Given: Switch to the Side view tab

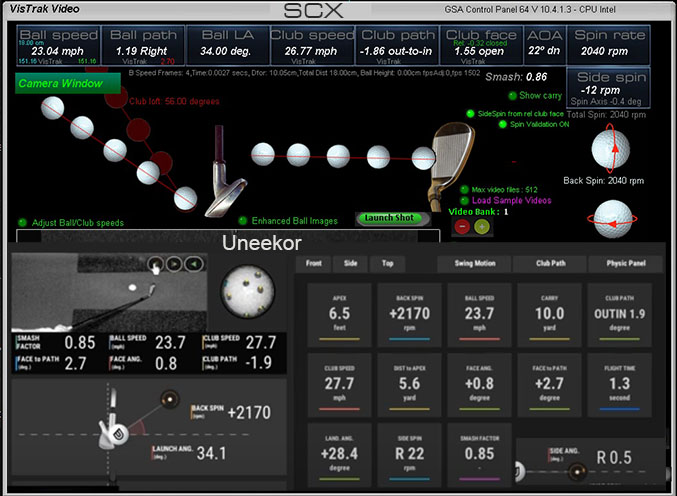Looking at the screenshot, I should [350, 264].
